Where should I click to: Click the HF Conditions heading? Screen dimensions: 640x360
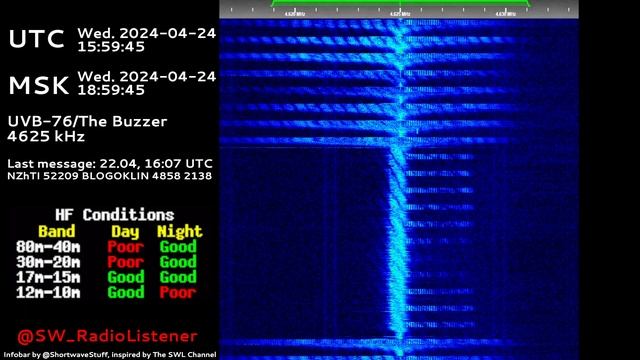115,215
